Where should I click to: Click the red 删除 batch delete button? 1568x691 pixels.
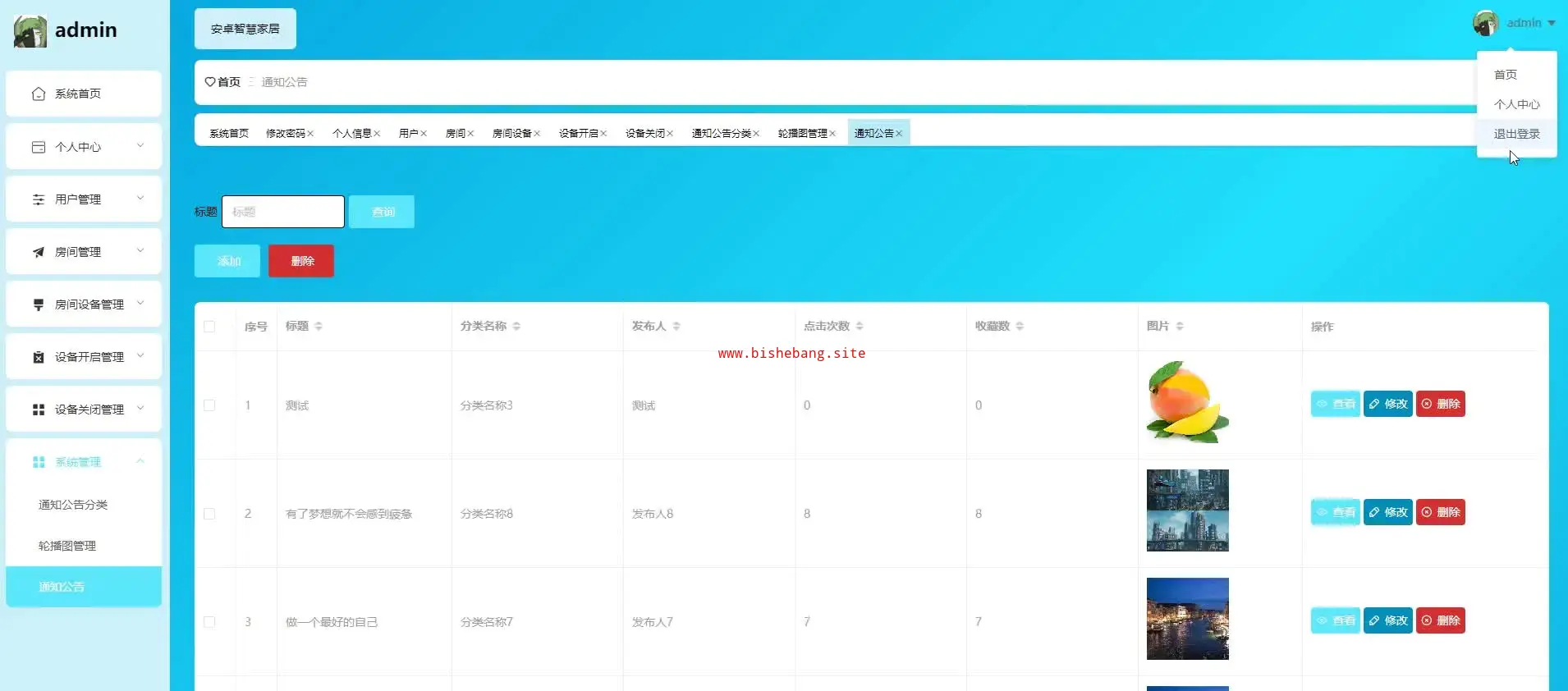tap(301, 261)
